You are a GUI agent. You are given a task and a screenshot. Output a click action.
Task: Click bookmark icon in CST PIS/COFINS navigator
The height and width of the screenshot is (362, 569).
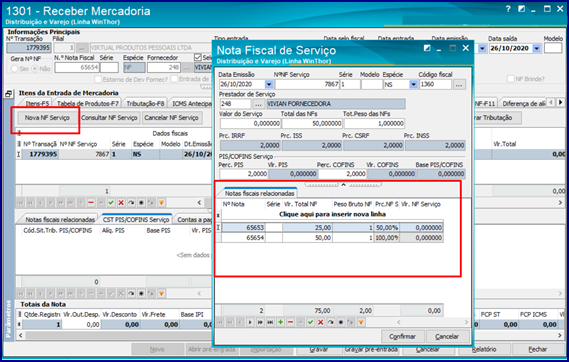[142, 293]
